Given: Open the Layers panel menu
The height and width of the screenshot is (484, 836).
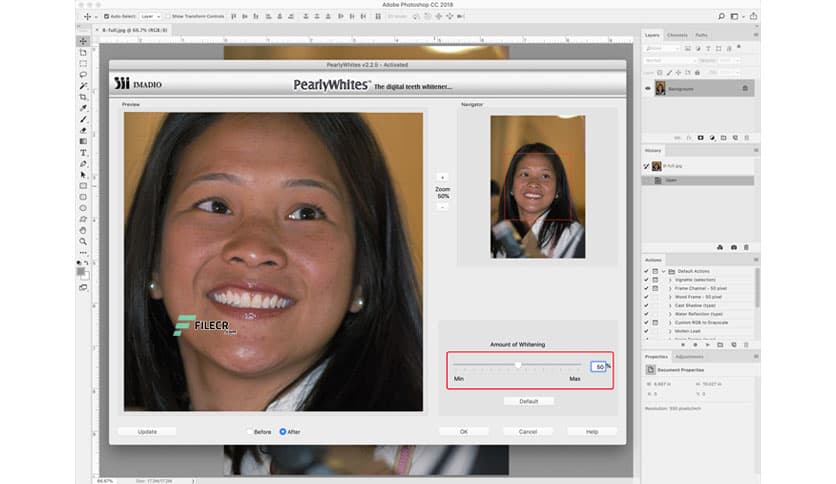Looking at the screenshot, I should pos(755,35).
